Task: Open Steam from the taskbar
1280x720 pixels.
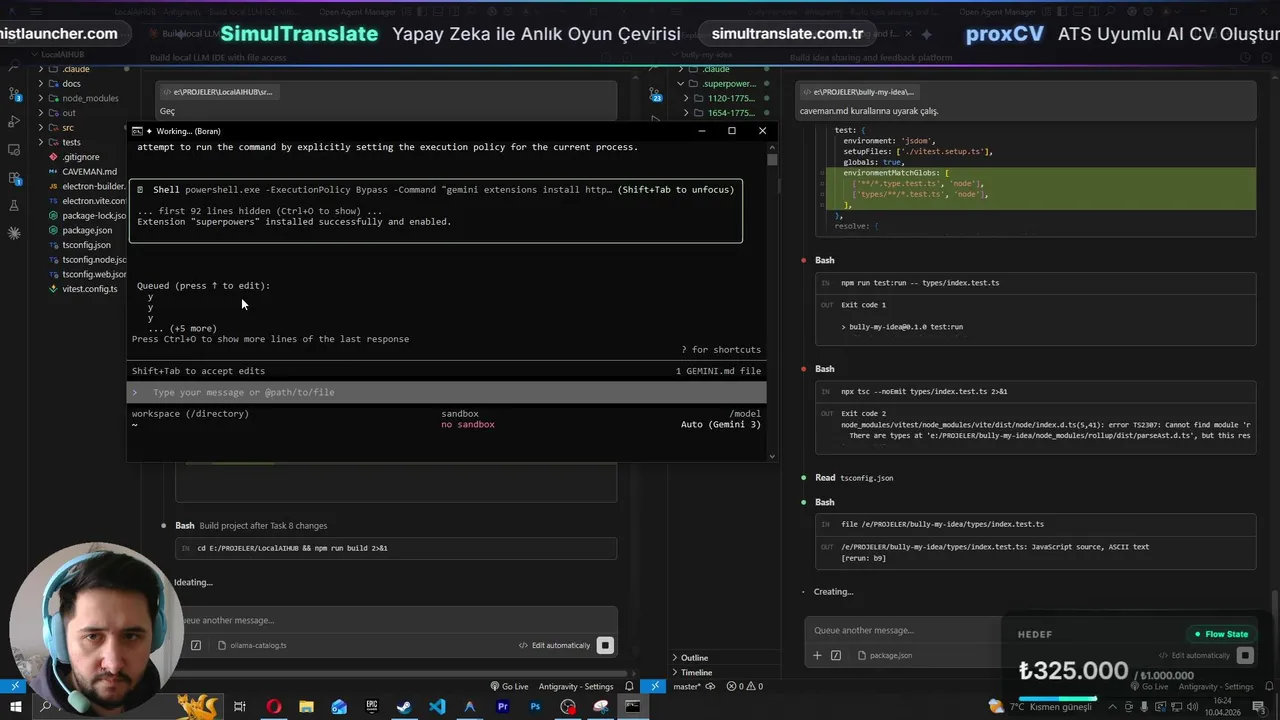Action: coord(404,707)
